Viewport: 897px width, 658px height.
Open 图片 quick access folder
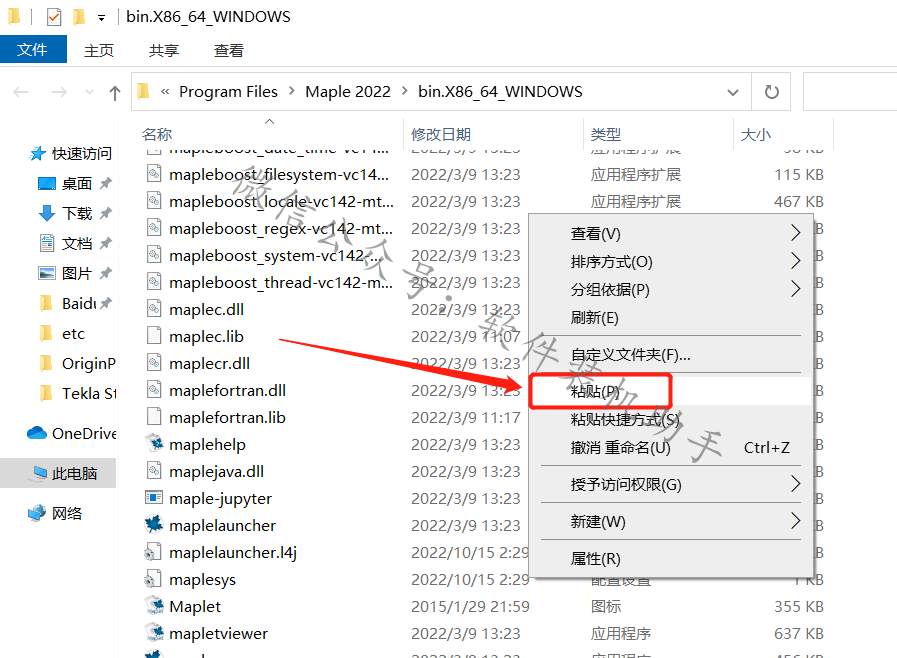click(x=65, y=273)
